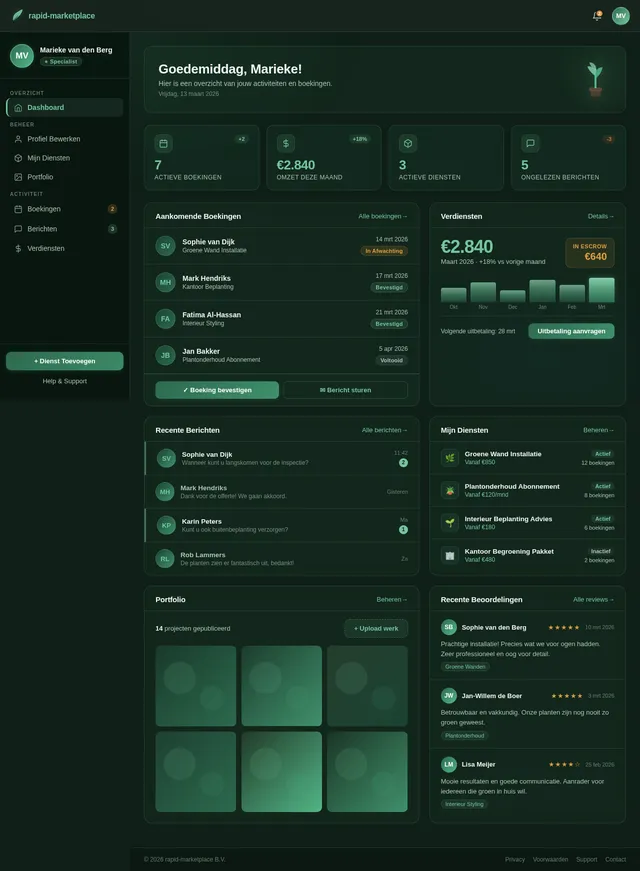Open the Alle reviews link

coord(594,600)
